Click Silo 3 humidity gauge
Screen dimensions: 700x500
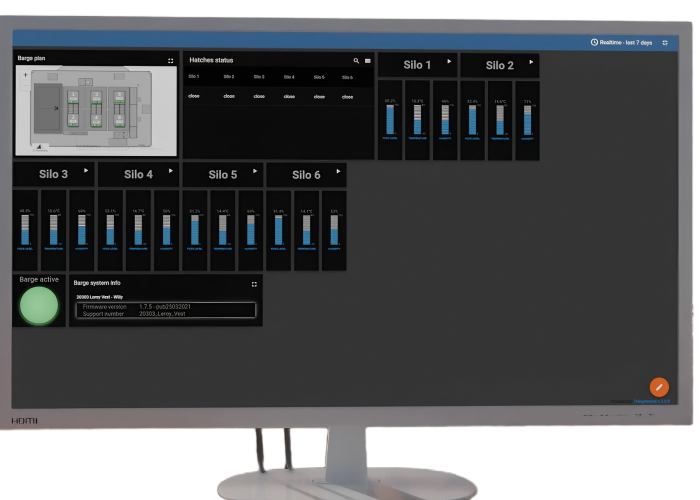[82, 230]
